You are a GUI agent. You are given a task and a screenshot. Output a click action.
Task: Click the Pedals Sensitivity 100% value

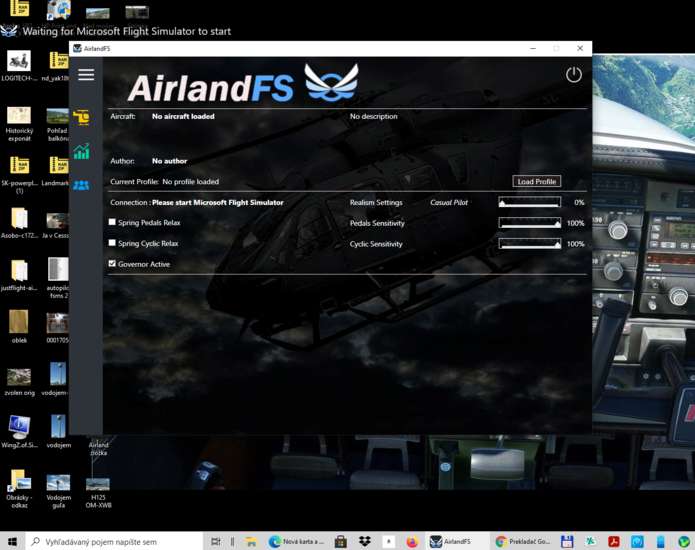point(575,223)
